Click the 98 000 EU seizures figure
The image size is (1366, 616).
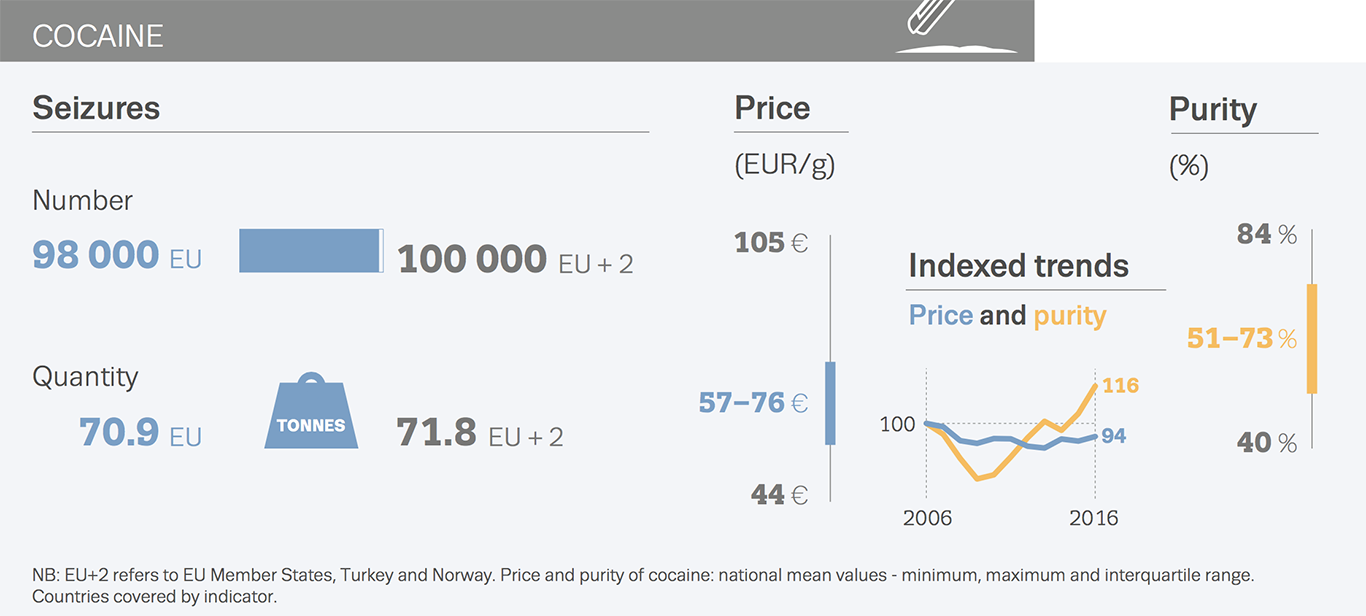116,256
